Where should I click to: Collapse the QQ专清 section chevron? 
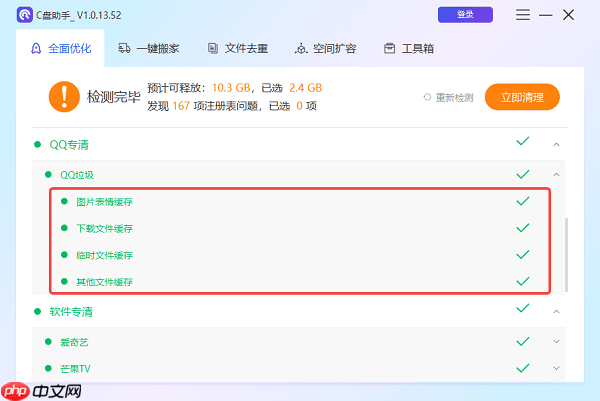(x=556, y=145)
